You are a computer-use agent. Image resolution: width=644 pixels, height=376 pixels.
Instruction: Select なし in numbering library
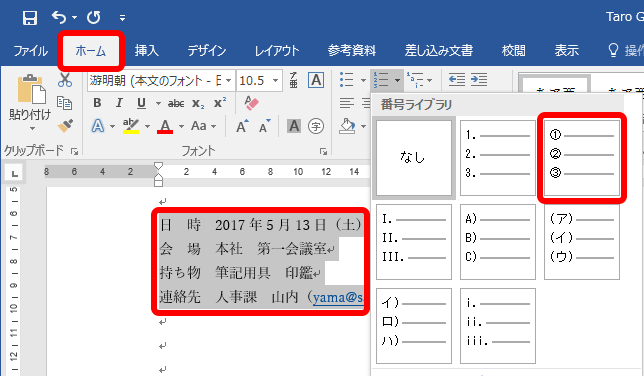pyautogui.click(x=414, y=158)
